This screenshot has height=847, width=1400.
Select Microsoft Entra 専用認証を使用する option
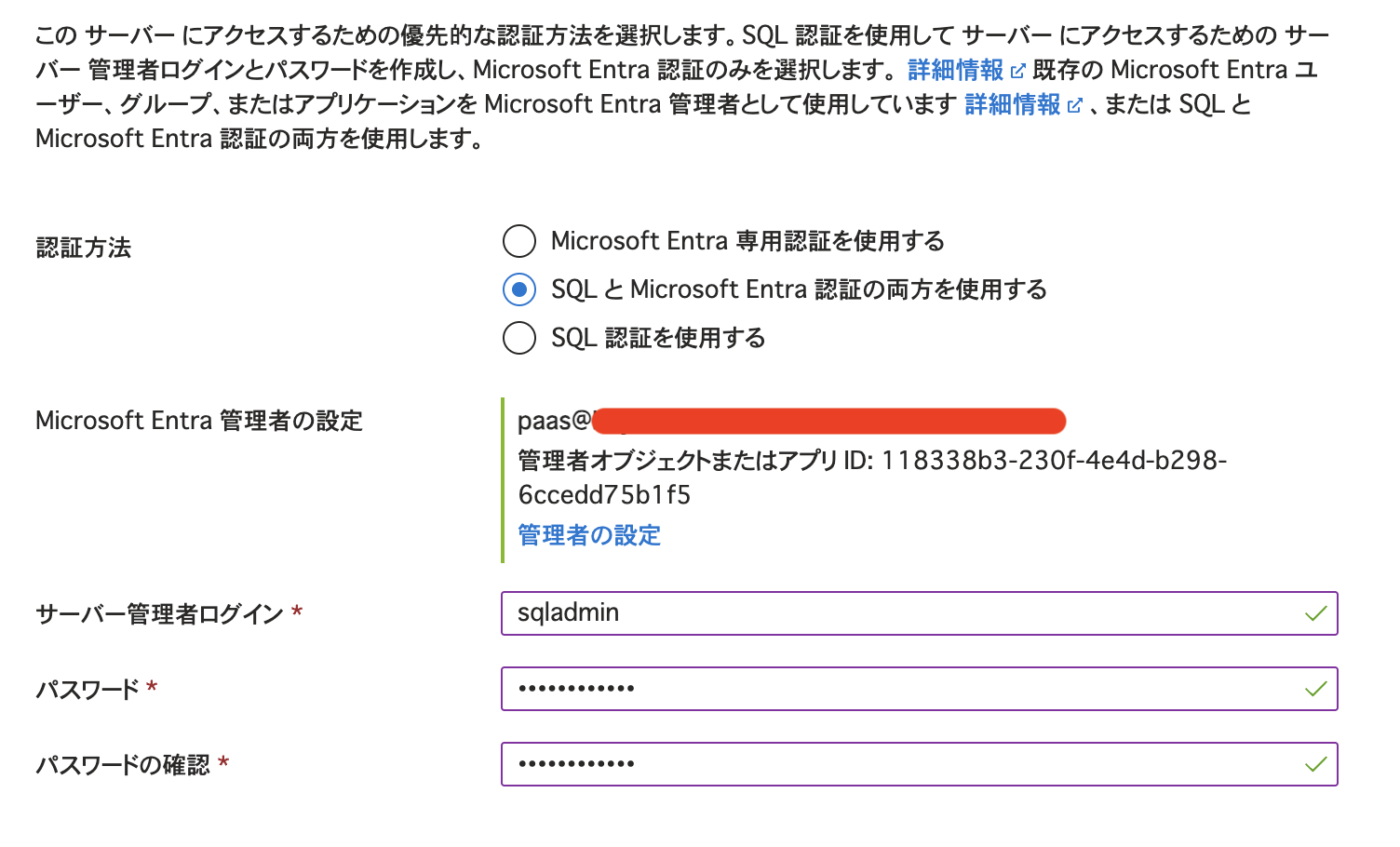[x=519, y=241]
